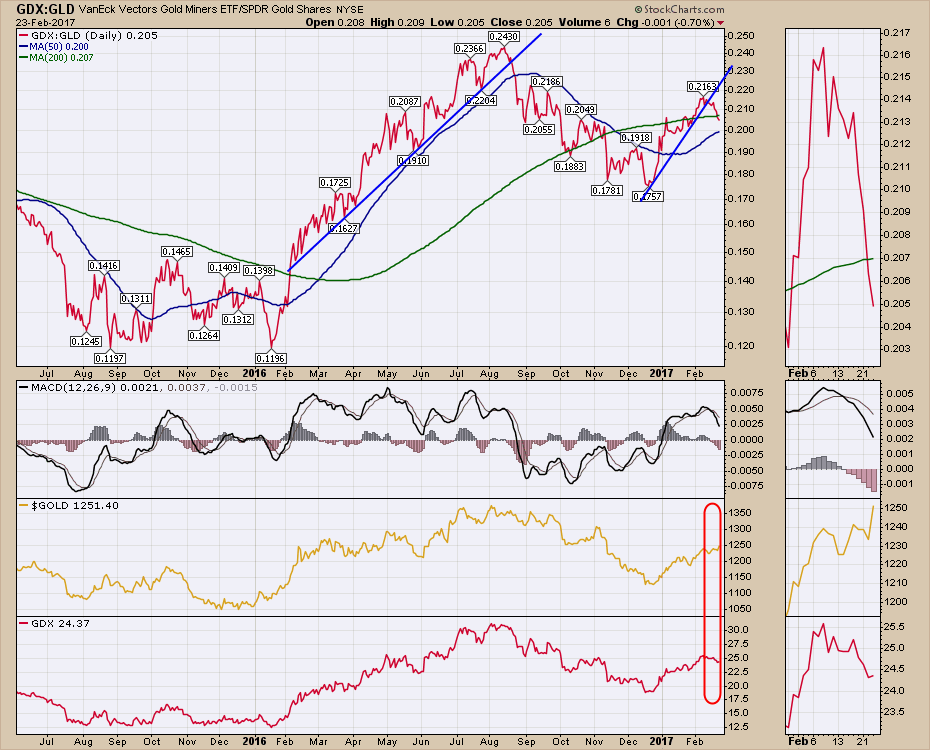
Task: Click the 0.2163 price label
Action: (x=703, y=87)
